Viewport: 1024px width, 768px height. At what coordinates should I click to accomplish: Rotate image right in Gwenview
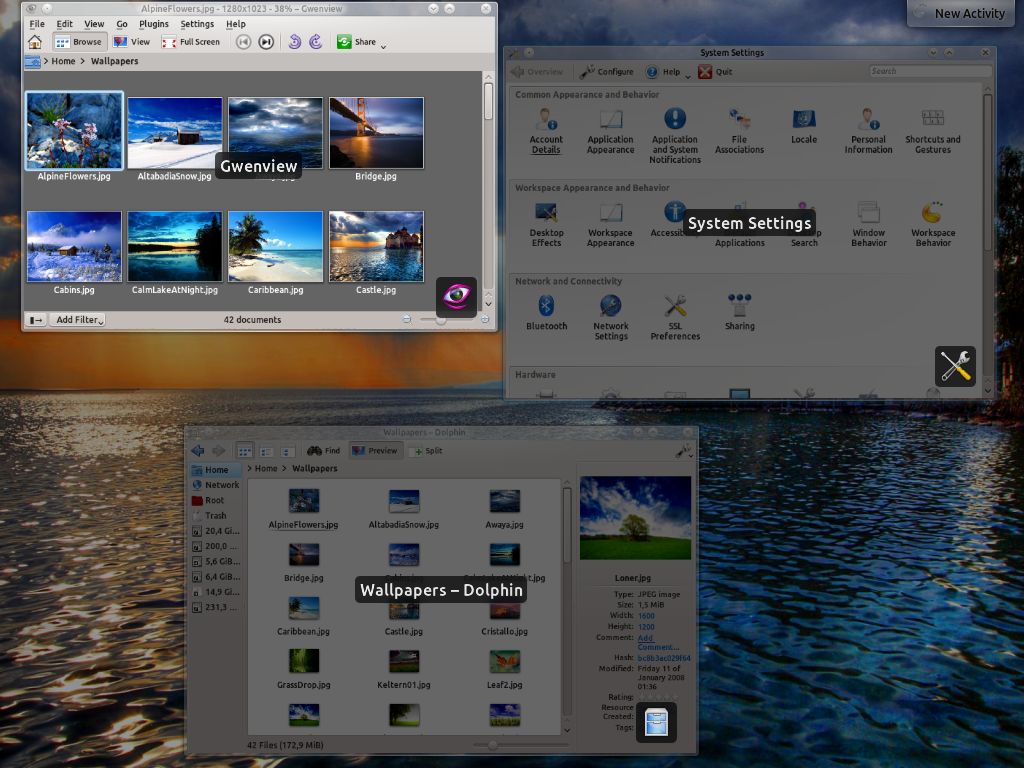pyautogui.click(x=316, y=42)
